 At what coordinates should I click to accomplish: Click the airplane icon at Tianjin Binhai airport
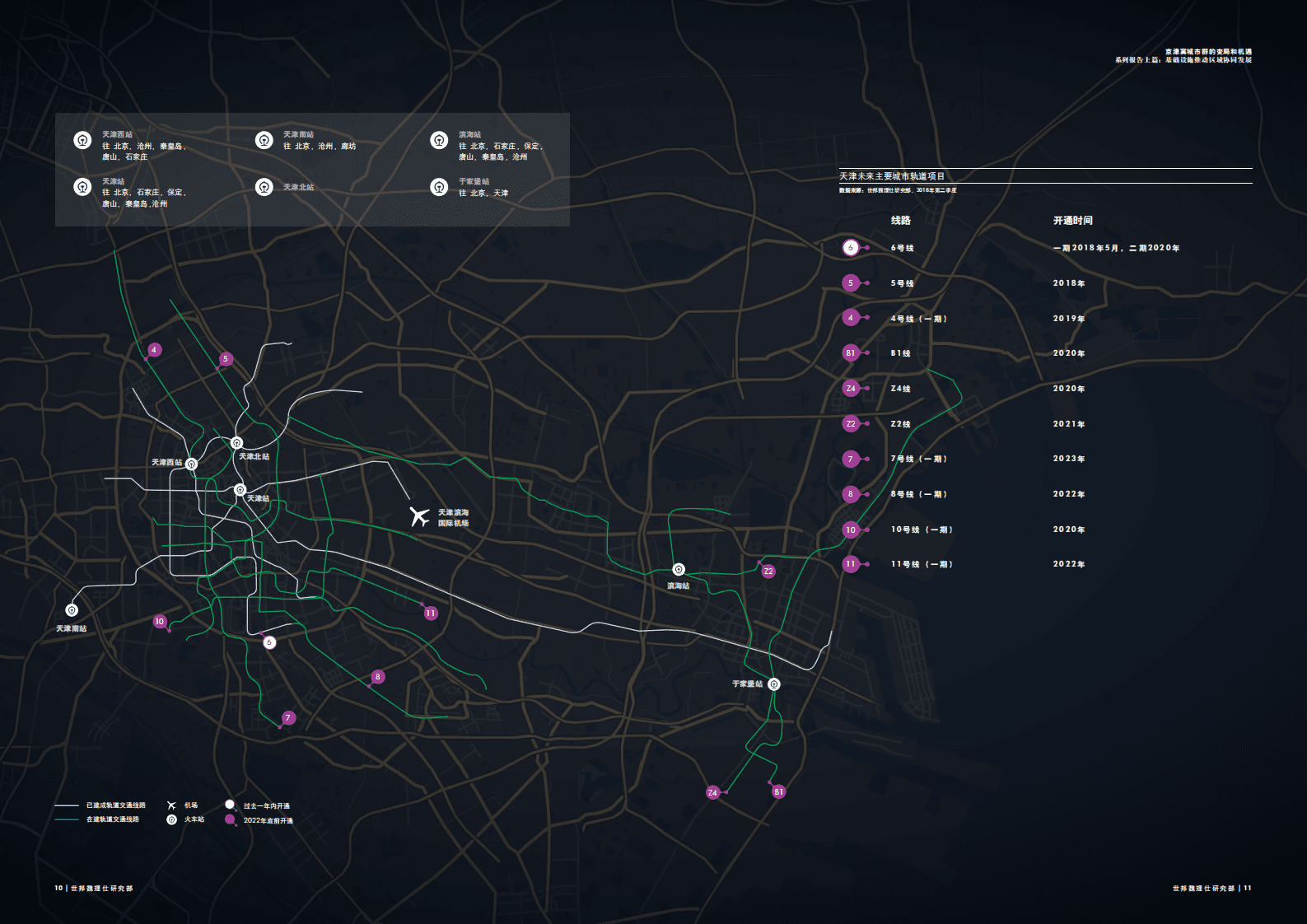point(420,516)
